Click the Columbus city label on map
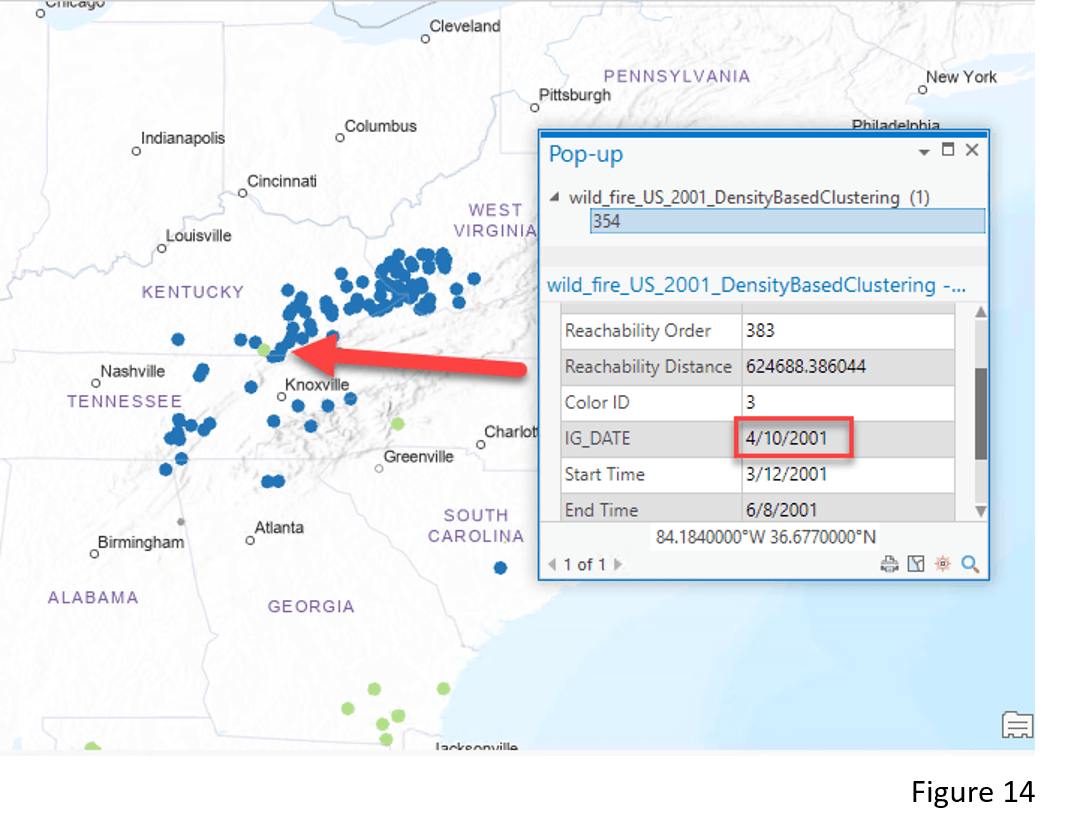This screenshot has height=831, width=1086. tap(380, 127)
